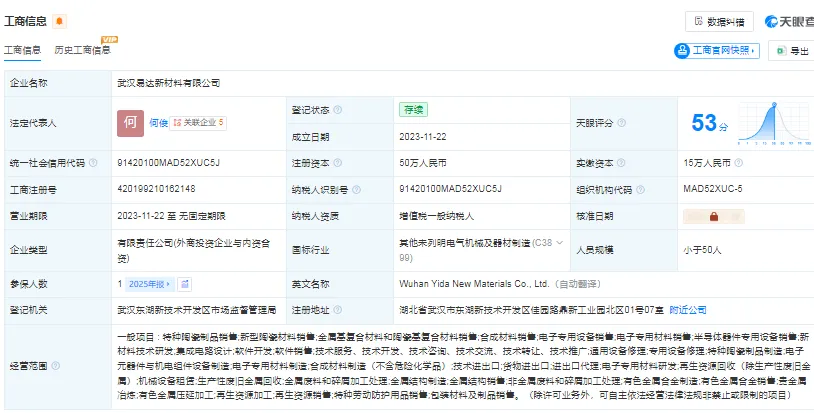Image resolution: width=814 pixels, height=413 pixels.
Task: Open legal representative 何俊 link
Action: click(158, 123)
